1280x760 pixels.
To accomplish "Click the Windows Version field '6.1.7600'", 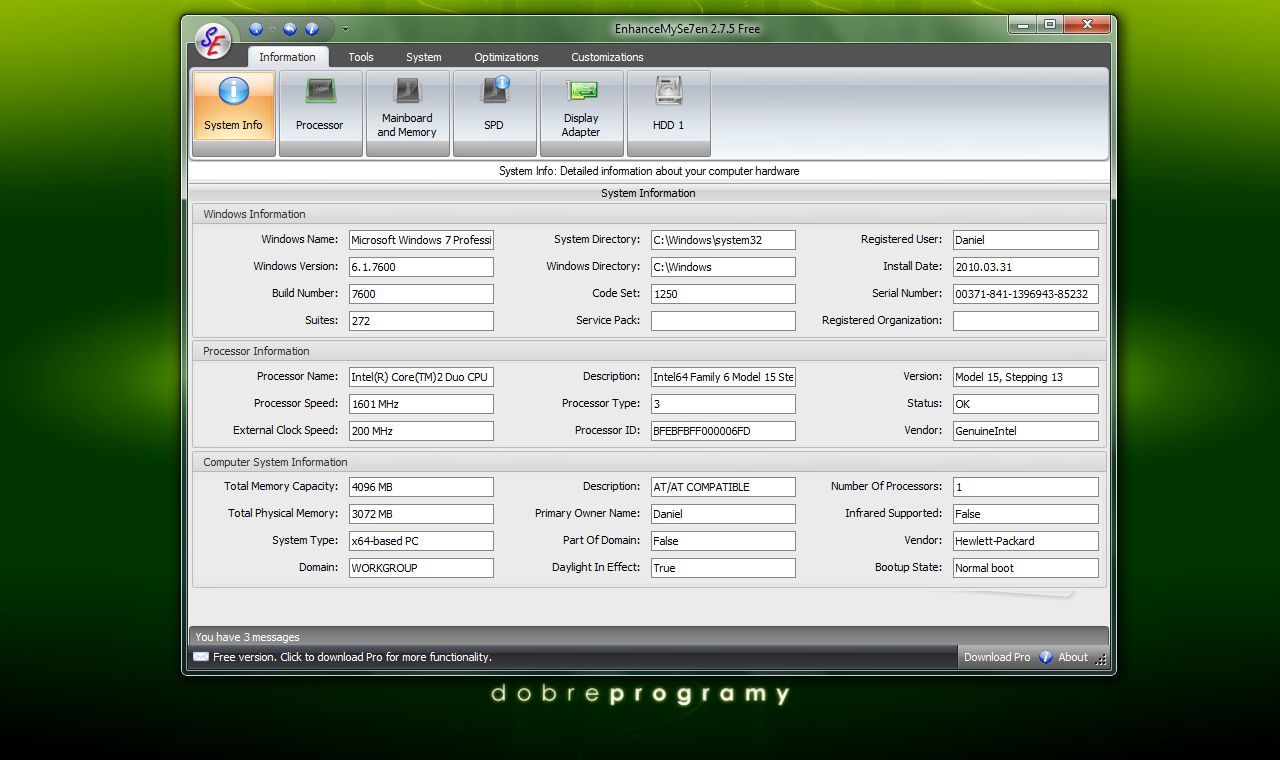I will (421, 267).
